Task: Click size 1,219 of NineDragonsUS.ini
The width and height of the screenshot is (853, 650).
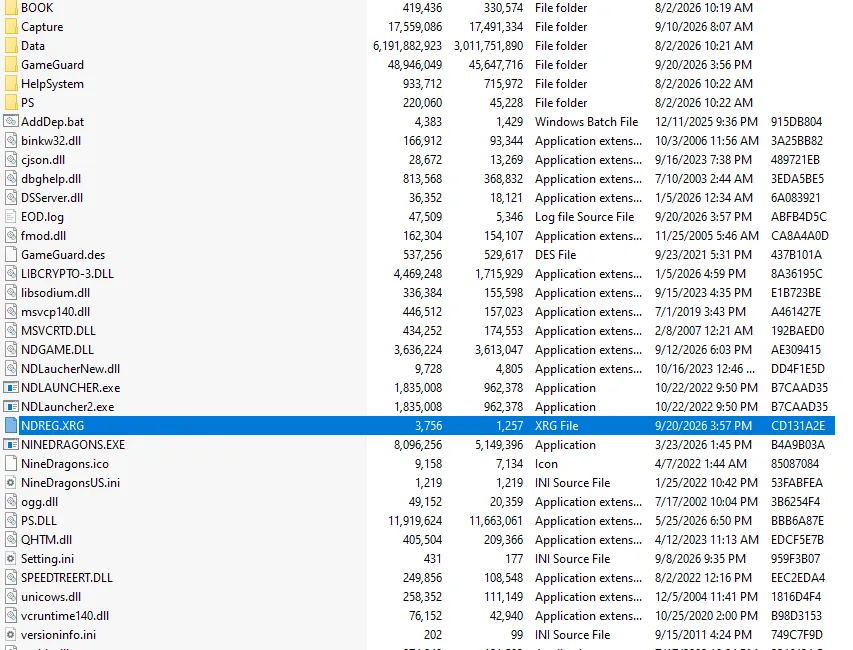Action: coord(428,483)
